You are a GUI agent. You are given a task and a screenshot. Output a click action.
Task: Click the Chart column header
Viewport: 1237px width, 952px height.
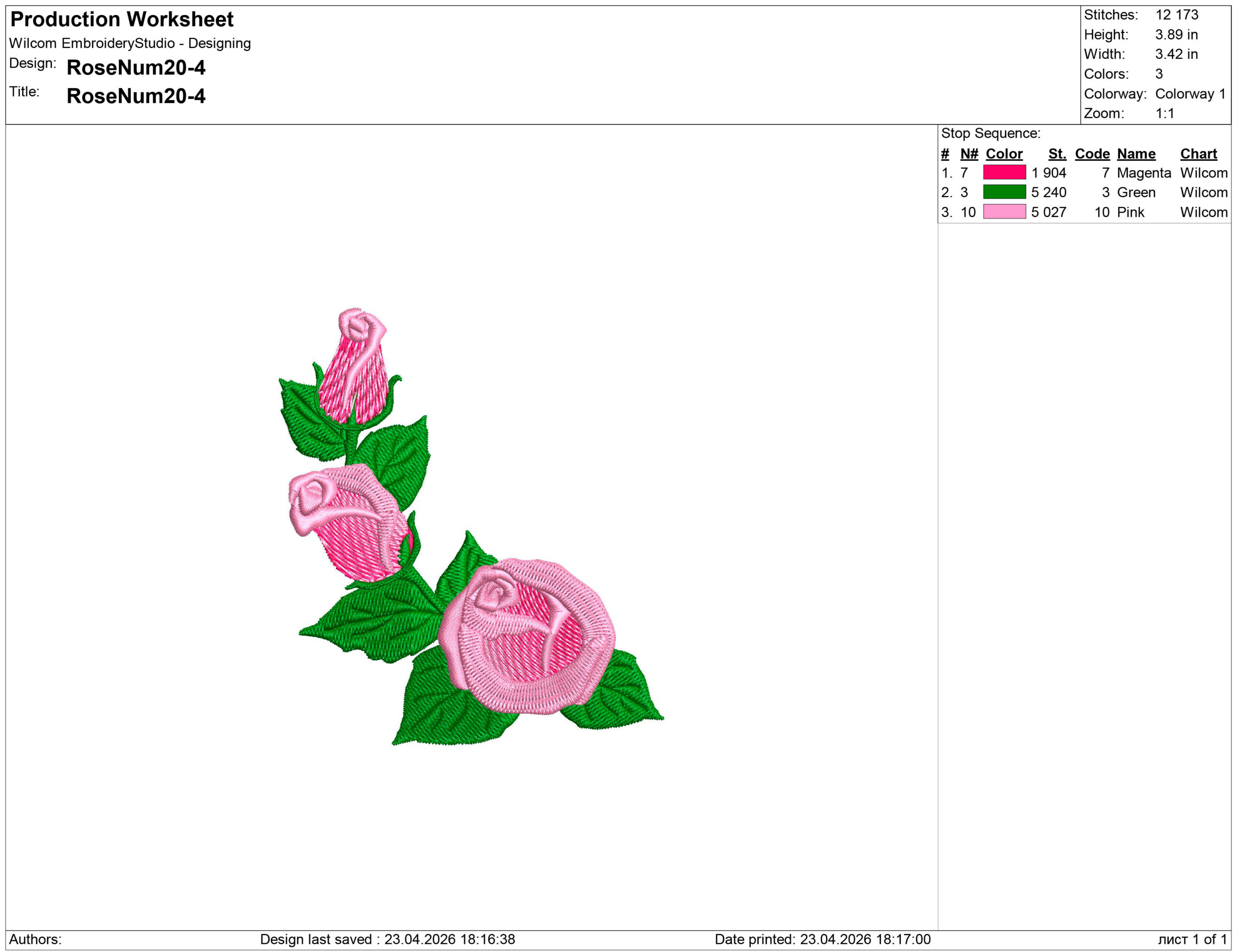pyautogui.click(x=1198, y=154)
